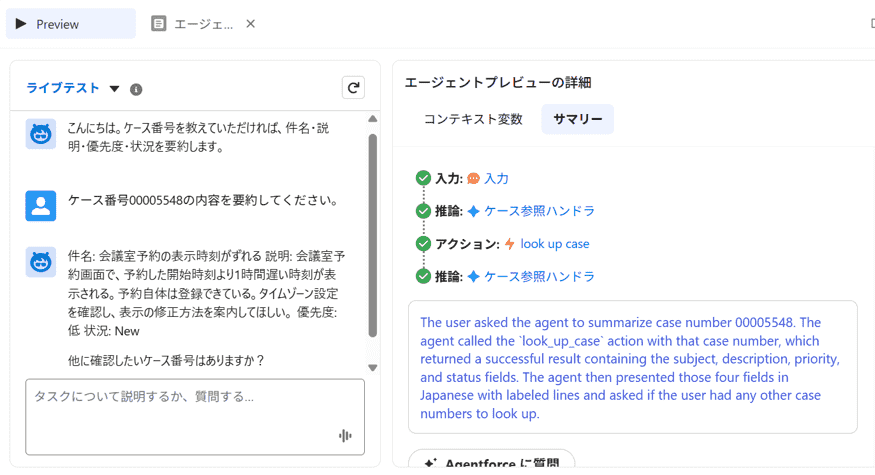This screenshot has width=875, height=475.
Task: Click the play icon on Preview tab
Action: click(x=21, y=23)
